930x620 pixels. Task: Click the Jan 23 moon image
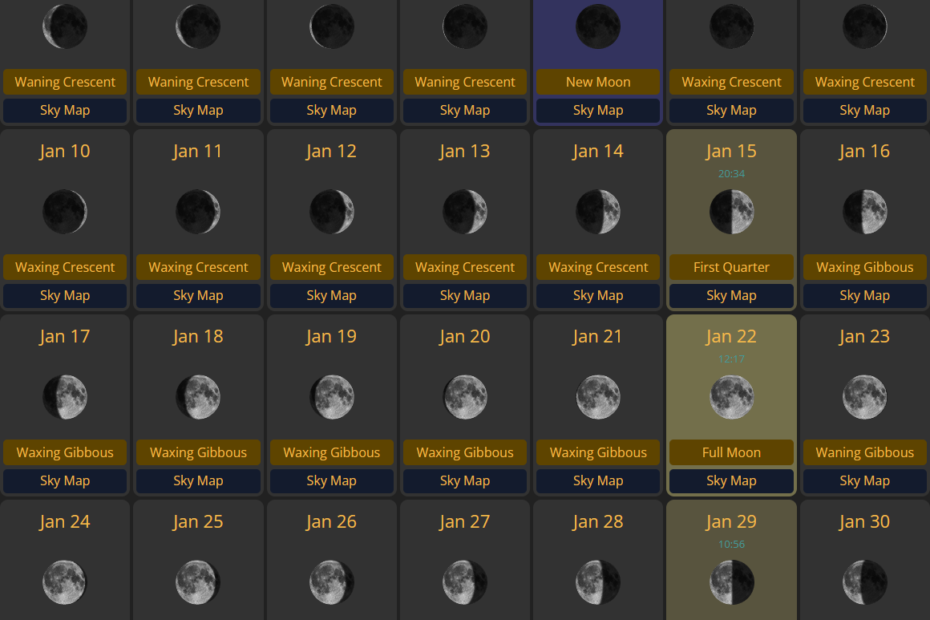pyautogui.click(x=865, y=397)
